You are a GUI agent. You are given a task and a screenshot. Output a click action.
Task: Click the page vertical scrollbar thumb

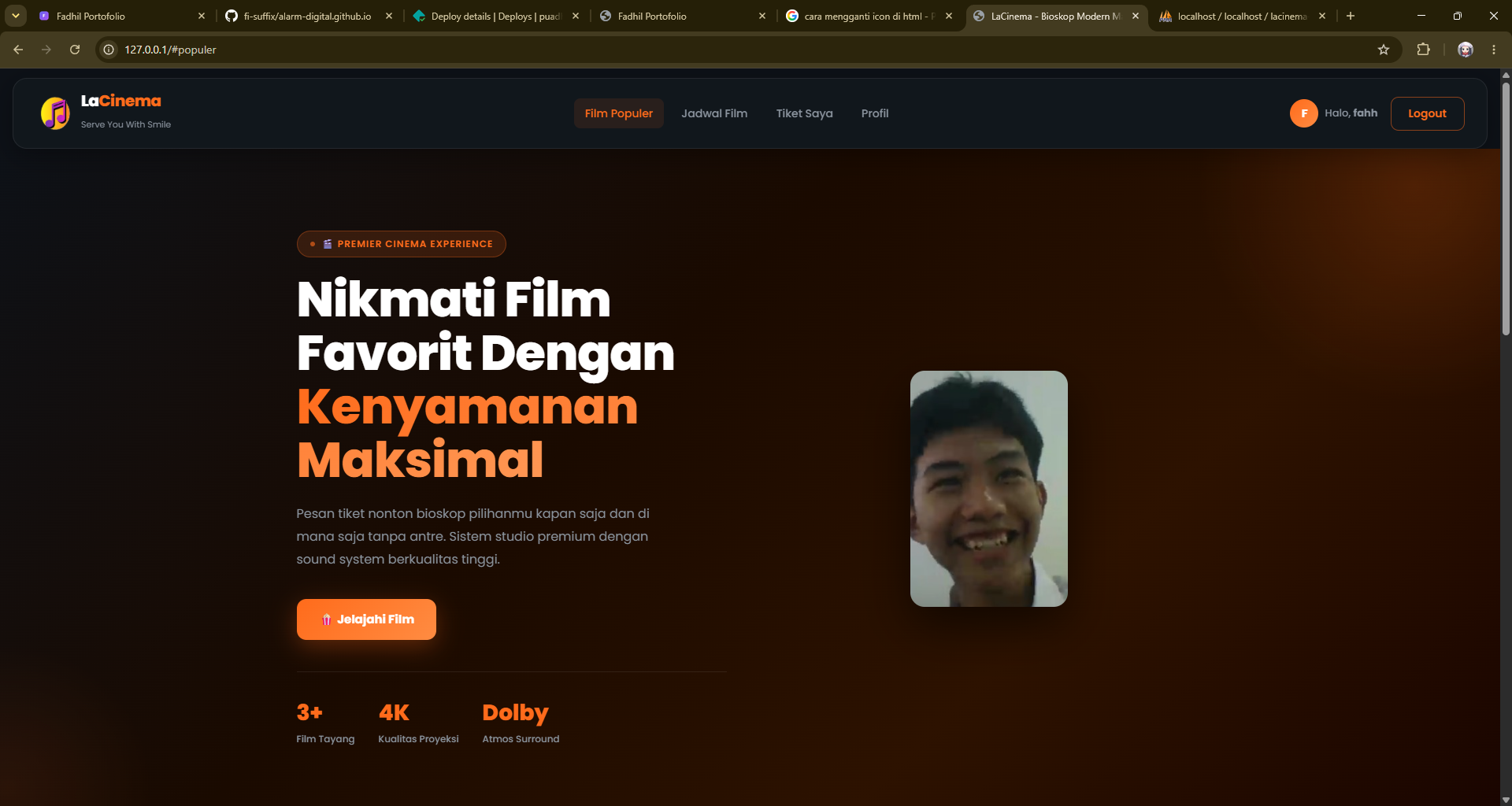click(1506, 209)
